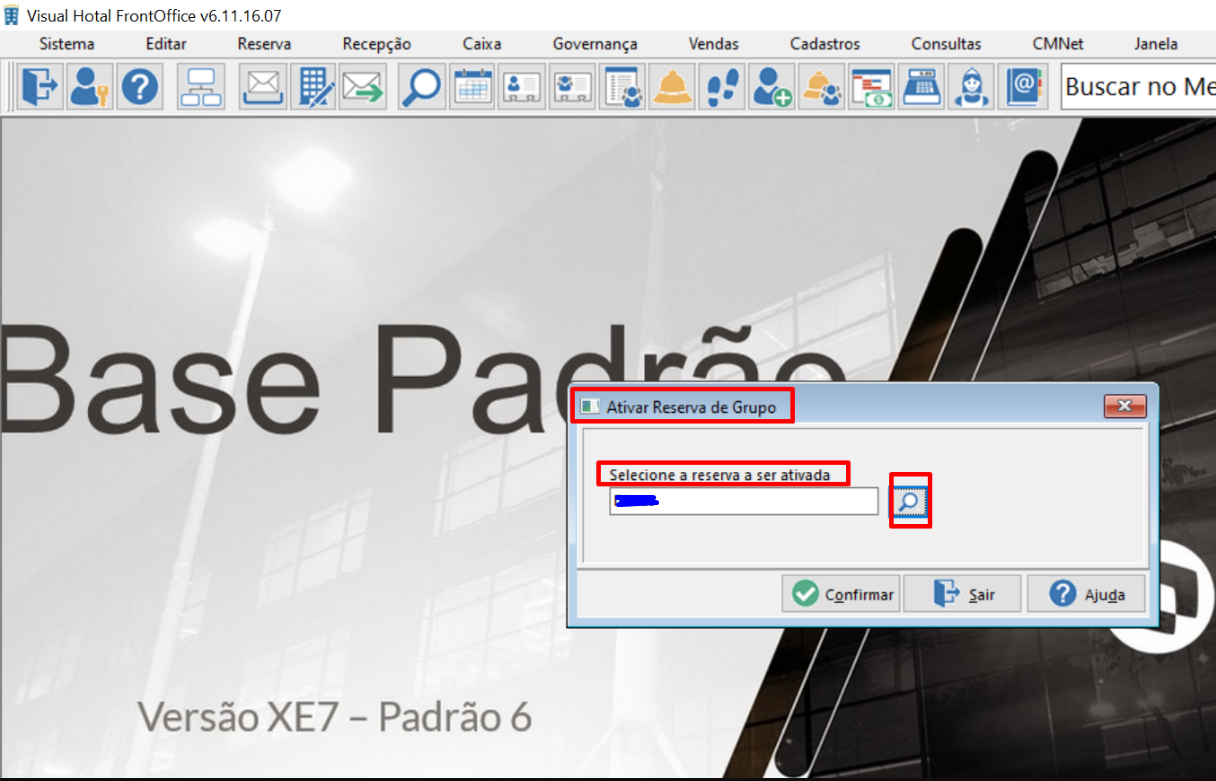1216x781 pixels.
Task: Open the Governança menu
Action: click(x=595, y=44)
